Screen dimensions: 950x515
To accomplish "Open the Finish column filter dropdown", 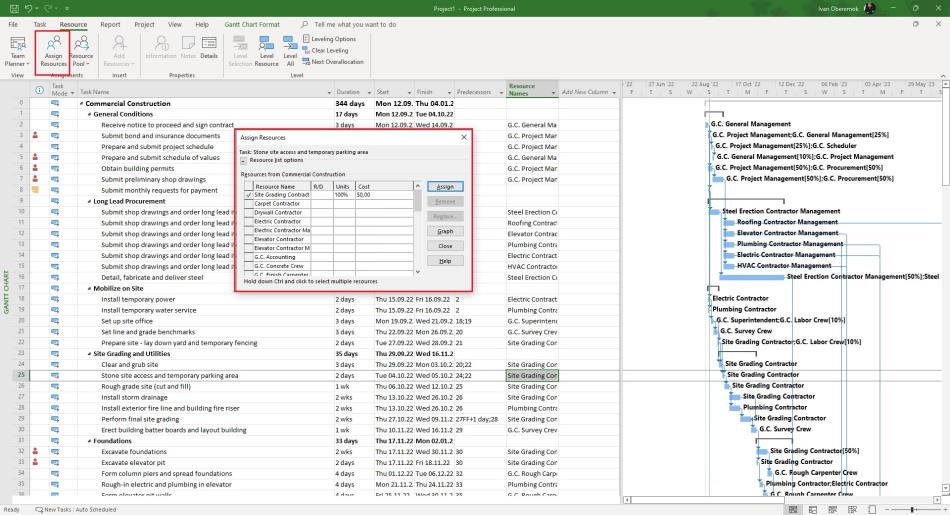I will coord(449,93).
